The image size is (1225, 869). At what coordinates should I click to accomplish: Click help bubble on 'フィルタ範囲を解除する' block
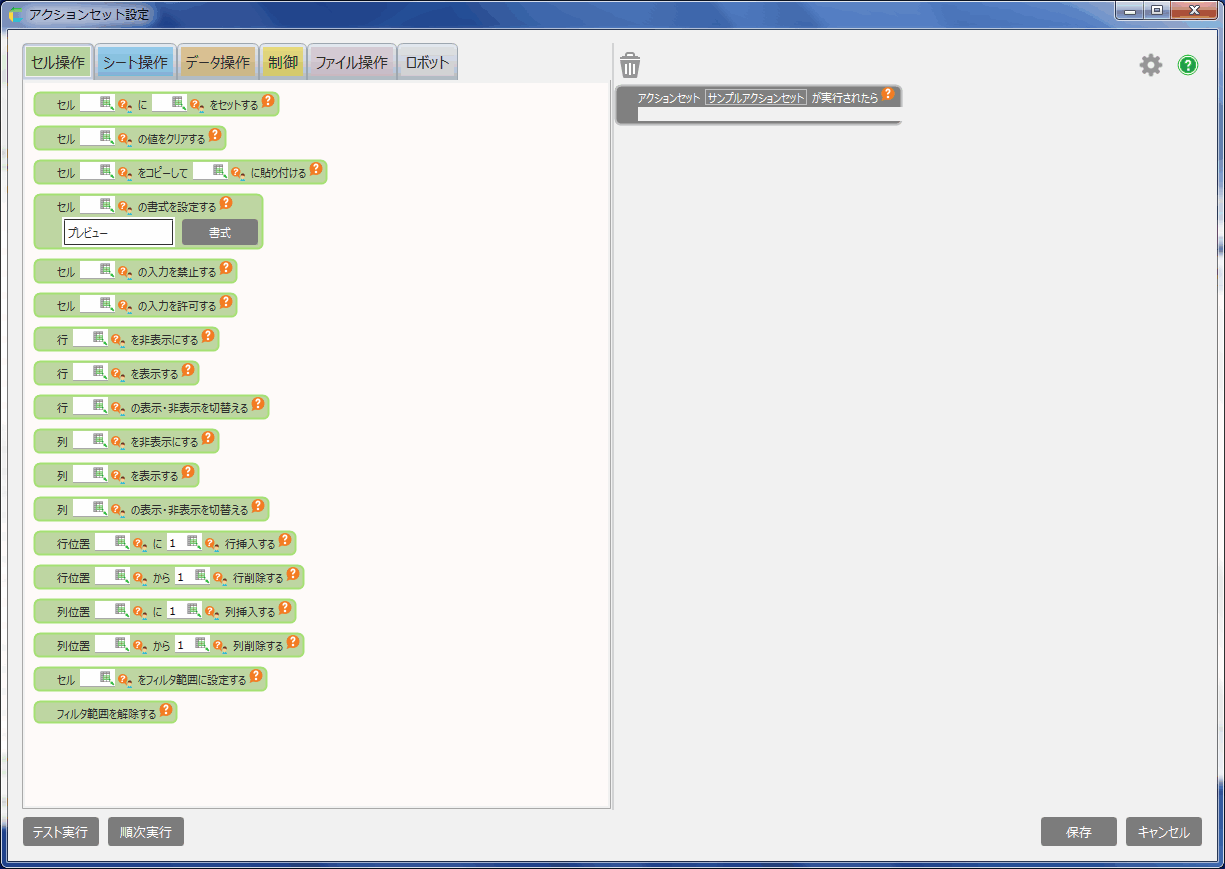pos(166,710)
